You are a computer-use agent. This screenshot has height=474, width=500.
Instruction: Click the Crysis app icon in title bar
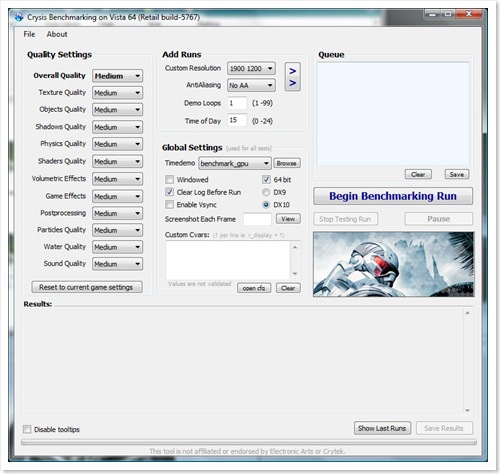click(19, 17)
